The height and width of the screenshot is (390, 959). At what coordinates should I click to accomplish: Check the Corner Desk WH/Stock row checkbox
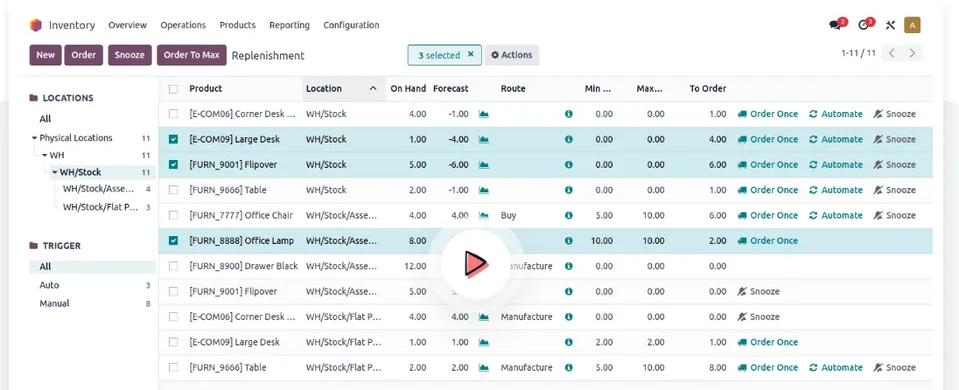[x=173, y=114]
